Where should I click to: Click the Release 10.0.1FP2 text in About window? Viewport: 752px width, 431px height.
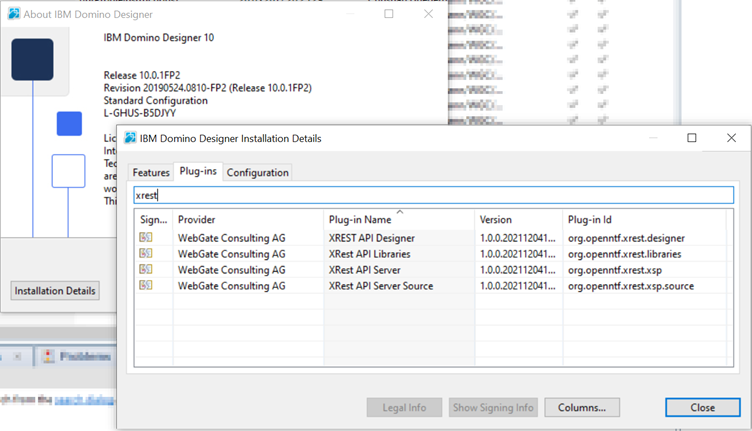(142, 75)
